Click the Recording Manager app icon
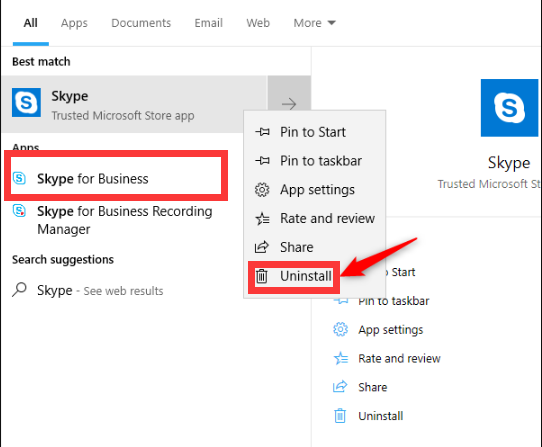 tap(19, 211)
